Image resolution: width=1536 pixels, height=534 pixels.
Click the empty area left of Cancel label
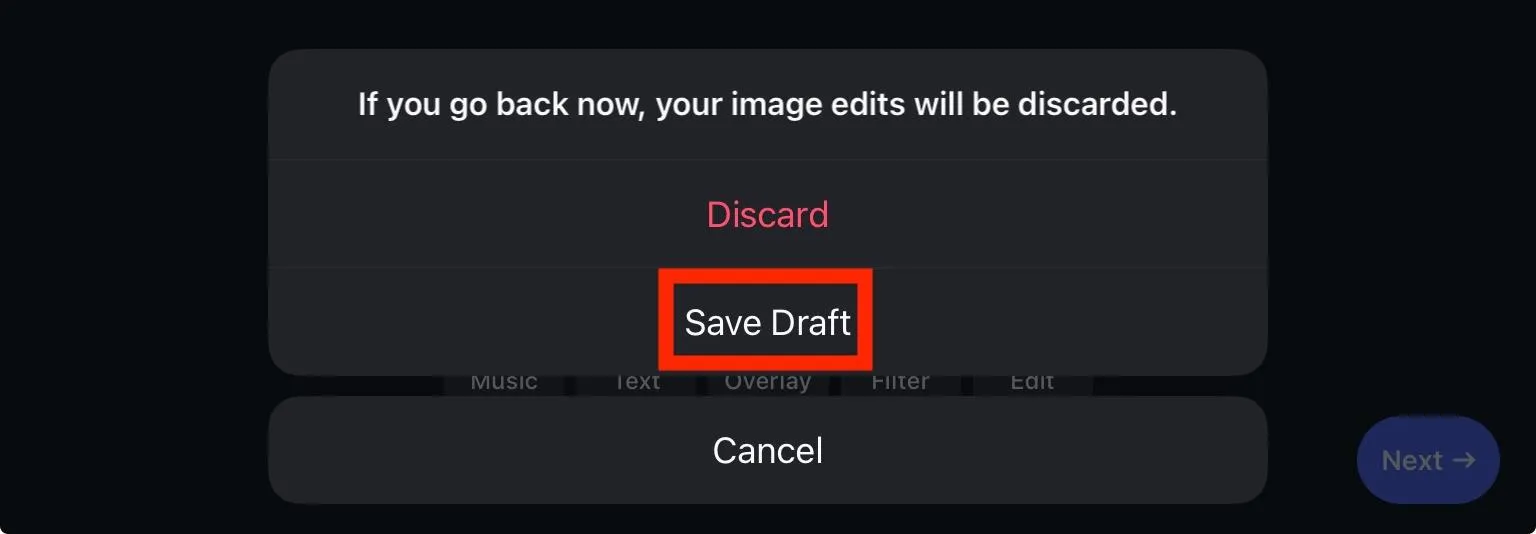(x=490, y=450)
